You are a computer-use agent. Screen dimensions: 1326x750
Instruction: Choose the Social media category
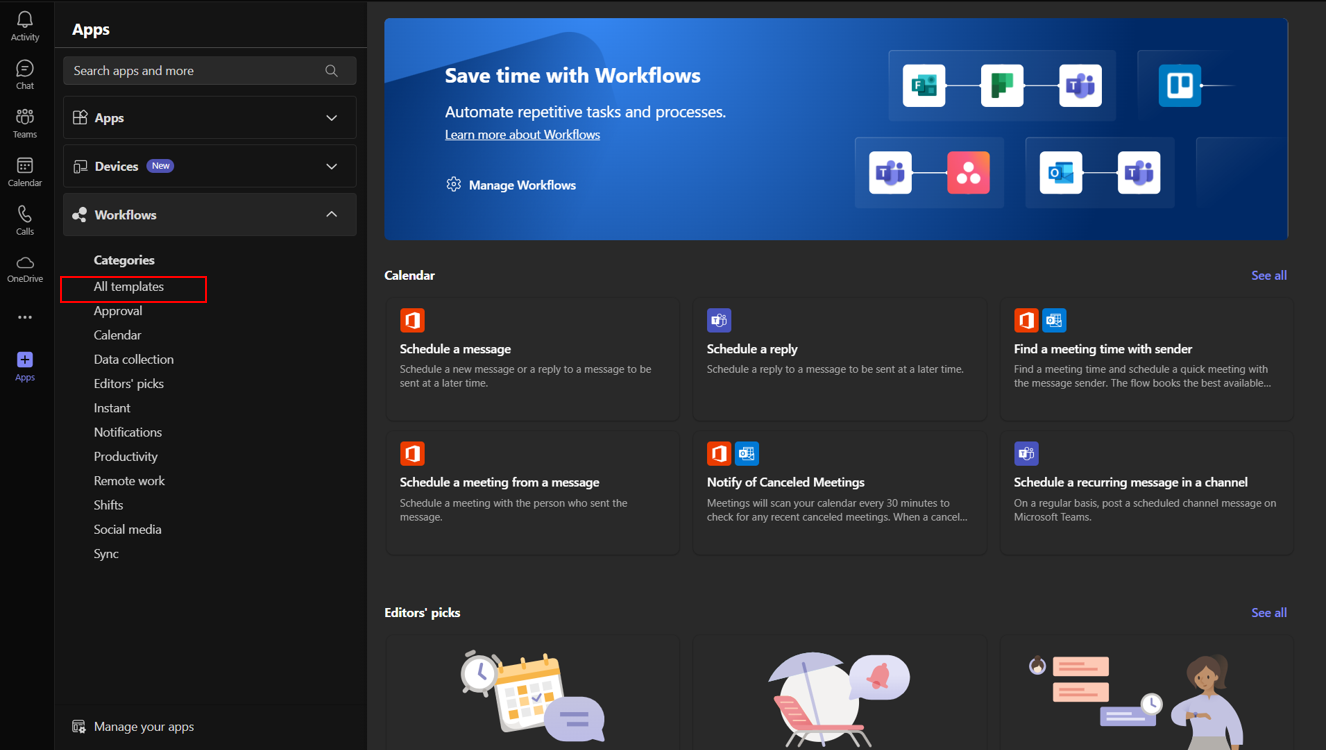tap(127, 529)
